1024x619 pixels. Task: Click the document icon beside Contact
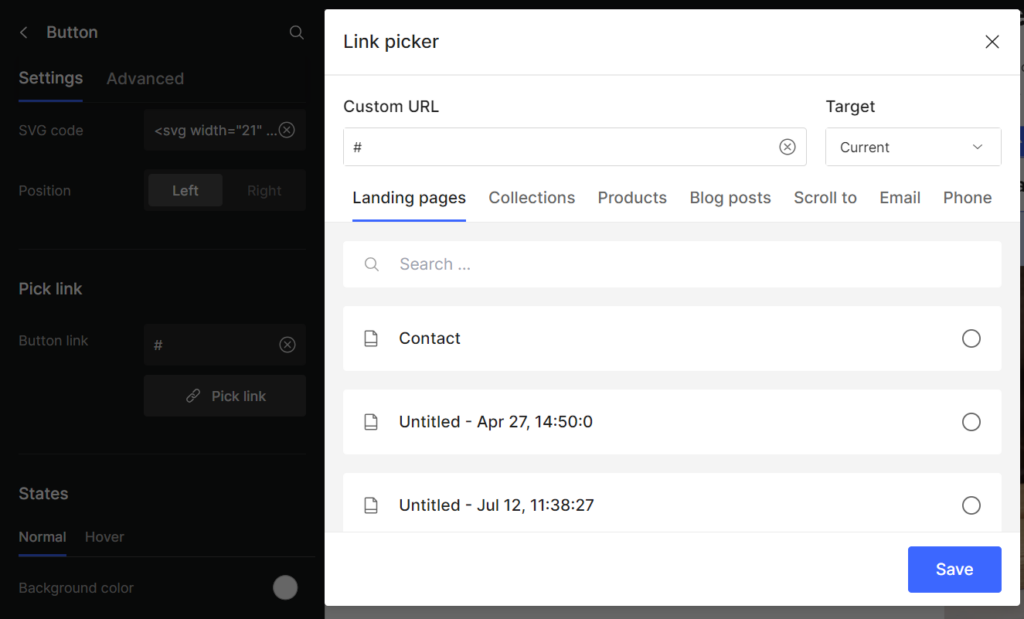(x=371, y=339)
